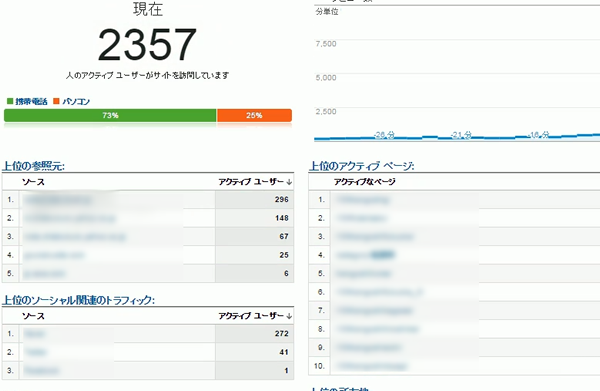Image resolution: width=600 pixels, height=391 pixels.
Task: Open the 上位のアクティブ ページ report link
Action: (362, 166)
